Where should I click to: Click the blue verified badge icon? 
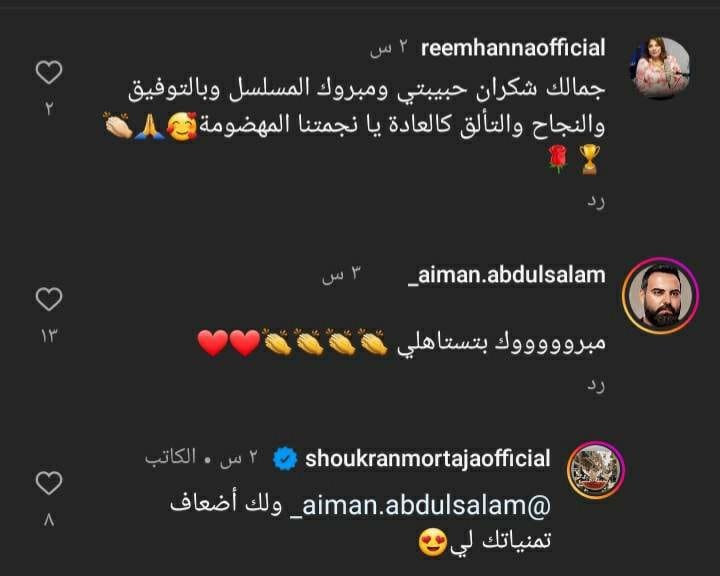[x=285, y=459]
